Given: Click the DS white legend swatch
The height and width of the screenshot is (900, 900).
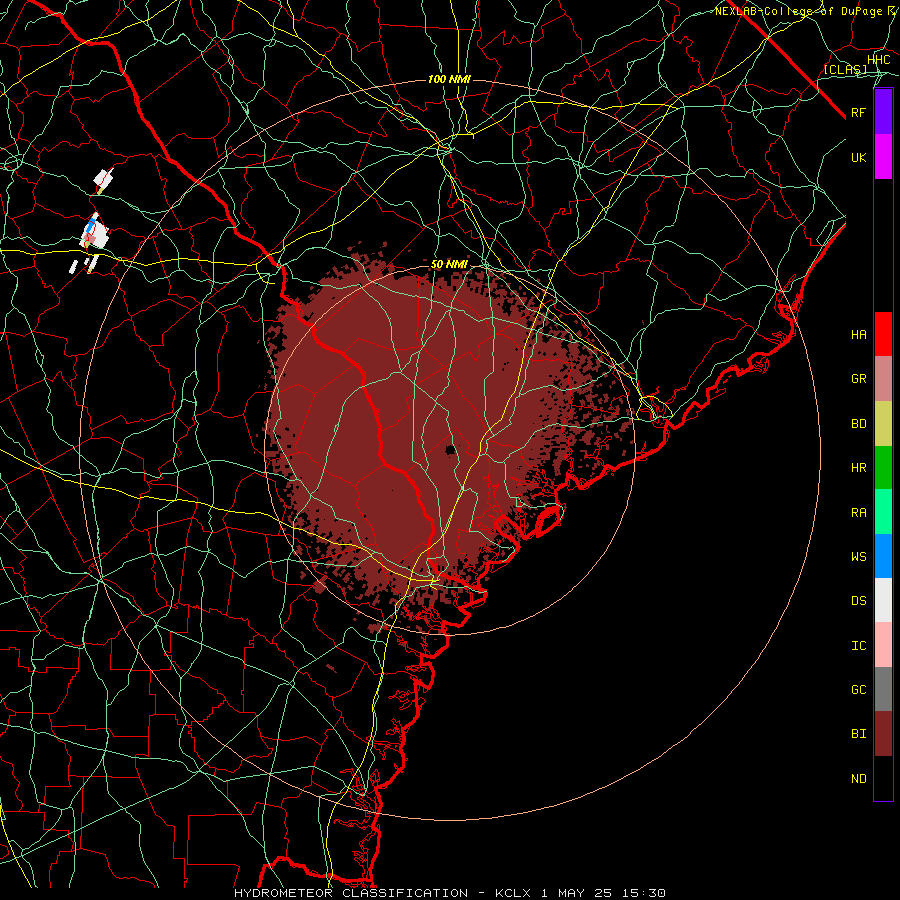Looking at the screenshot, I should (x=883, y=600).
